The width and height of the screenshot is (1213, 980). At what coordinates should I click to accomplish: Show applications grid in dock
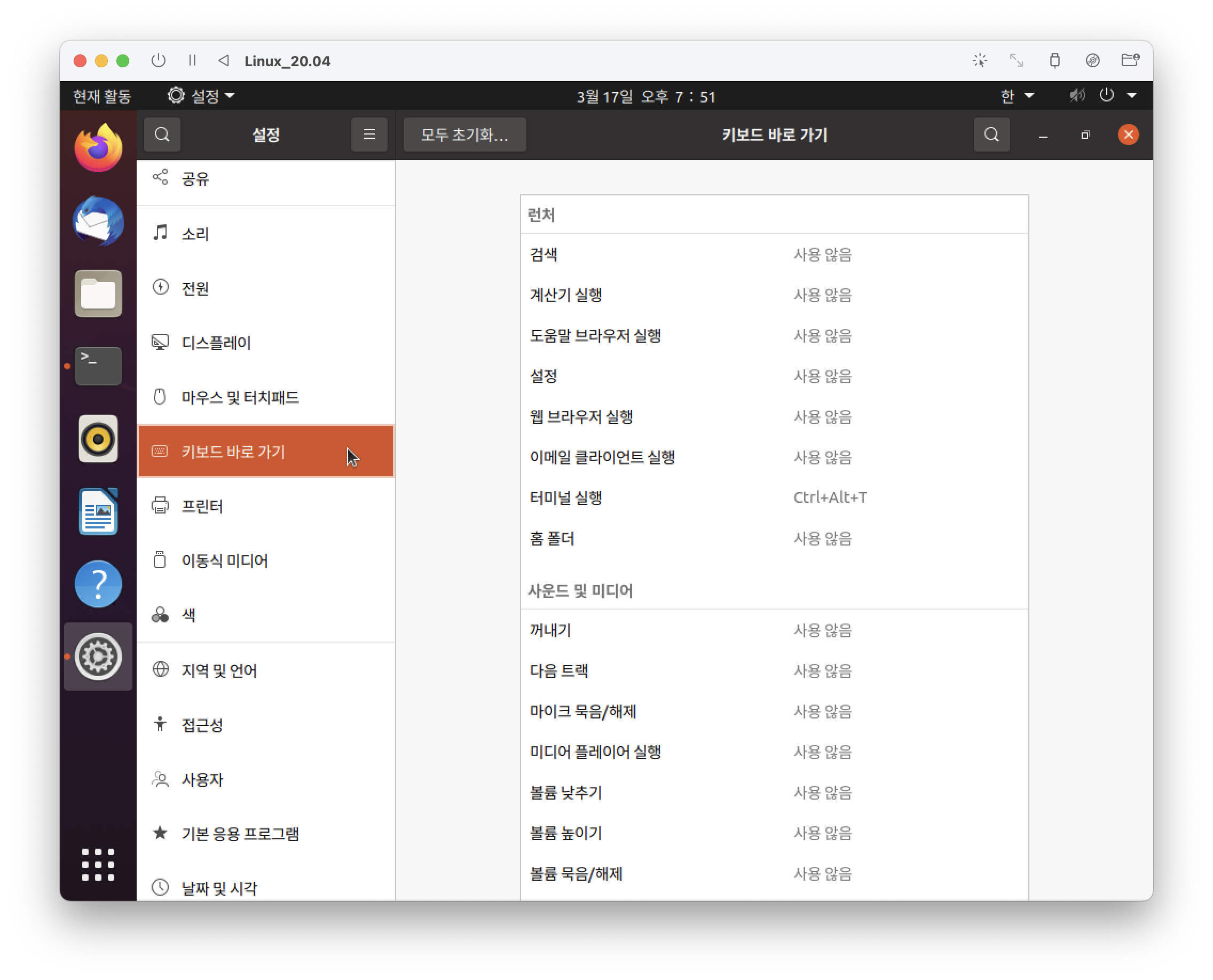click(98, 864)
